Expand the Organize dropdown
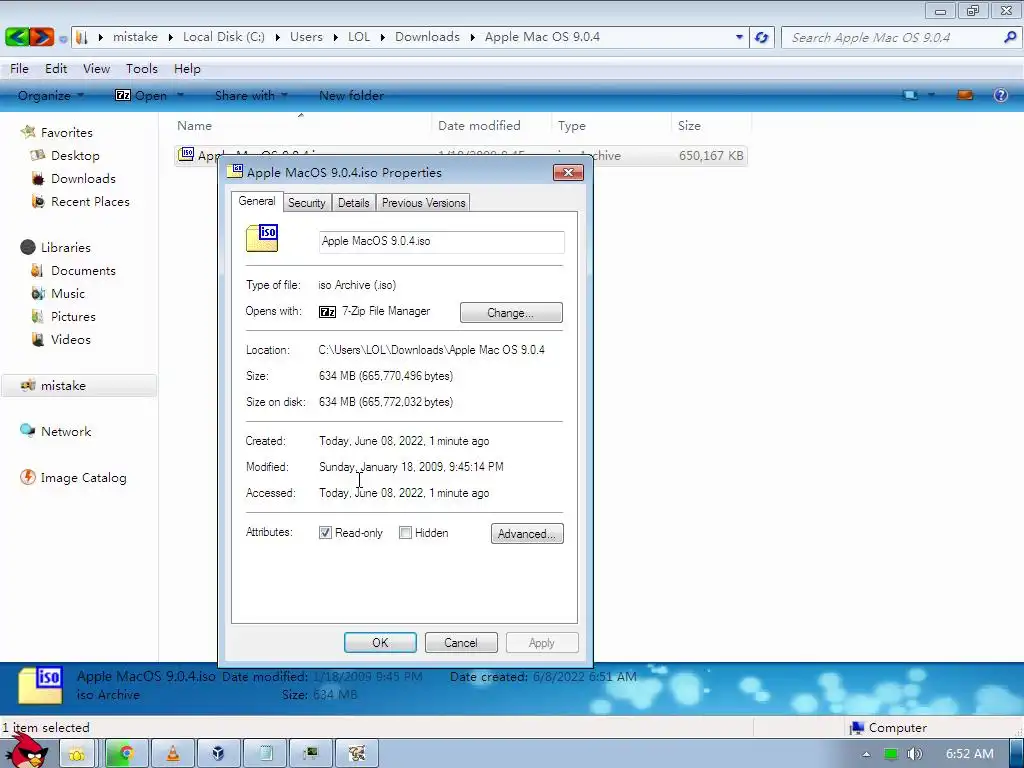 (x=51, y=95)
